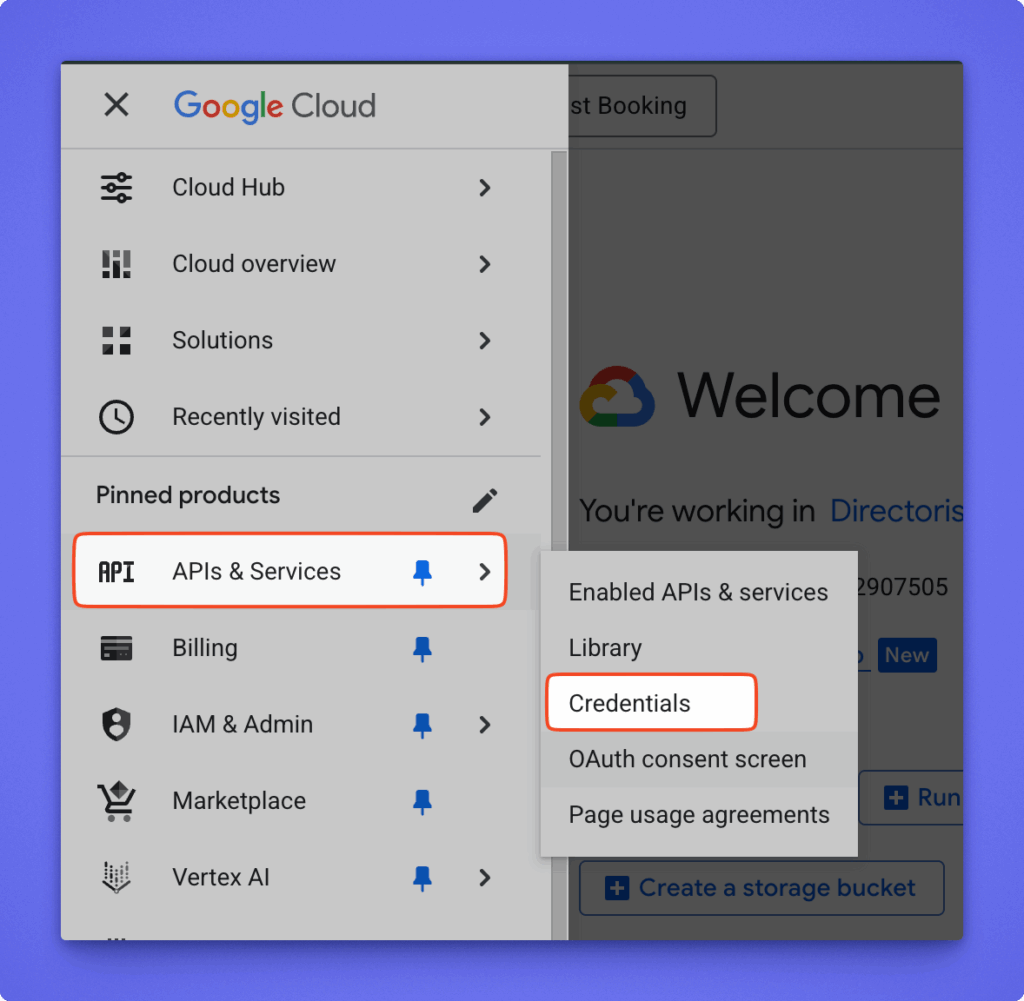The width and height of the screenshot is (1024, 1001).
Task: Click the Marketplace cart icon
Action: tap(117, 801)
